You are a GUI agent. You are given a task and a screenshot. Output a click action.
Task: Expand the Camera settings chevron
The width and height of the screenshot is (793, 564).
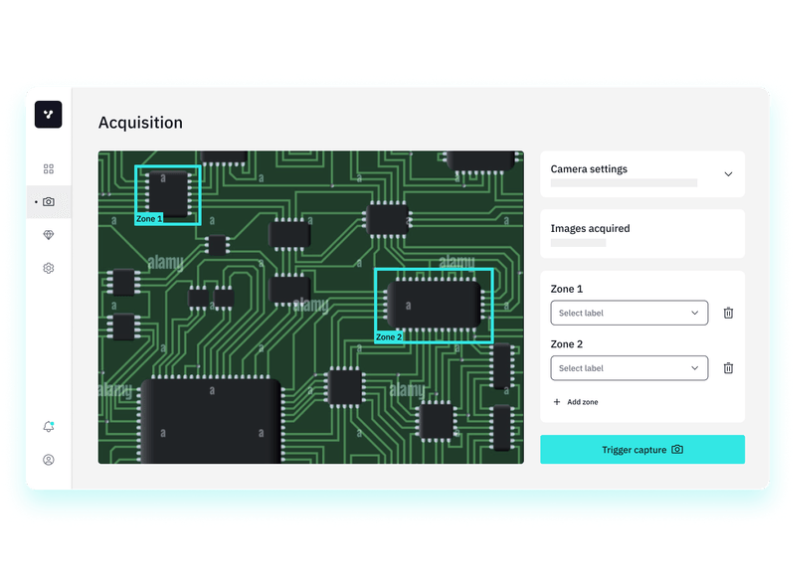728,174
